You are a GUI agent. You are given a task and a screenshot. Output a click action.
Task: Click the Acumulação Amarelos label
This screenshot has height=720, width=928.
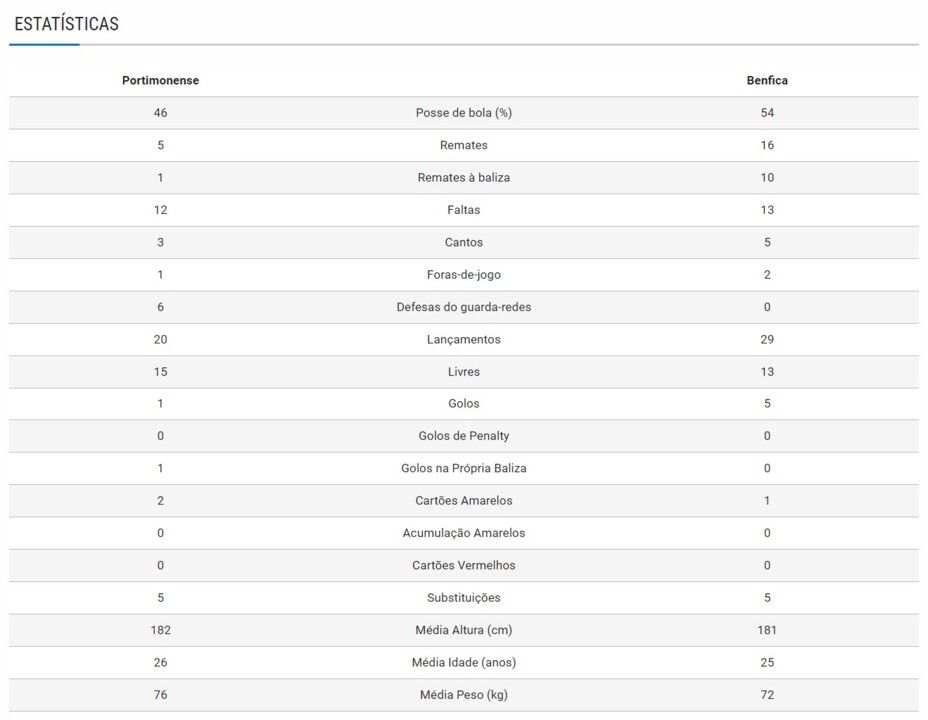(463, 533)
